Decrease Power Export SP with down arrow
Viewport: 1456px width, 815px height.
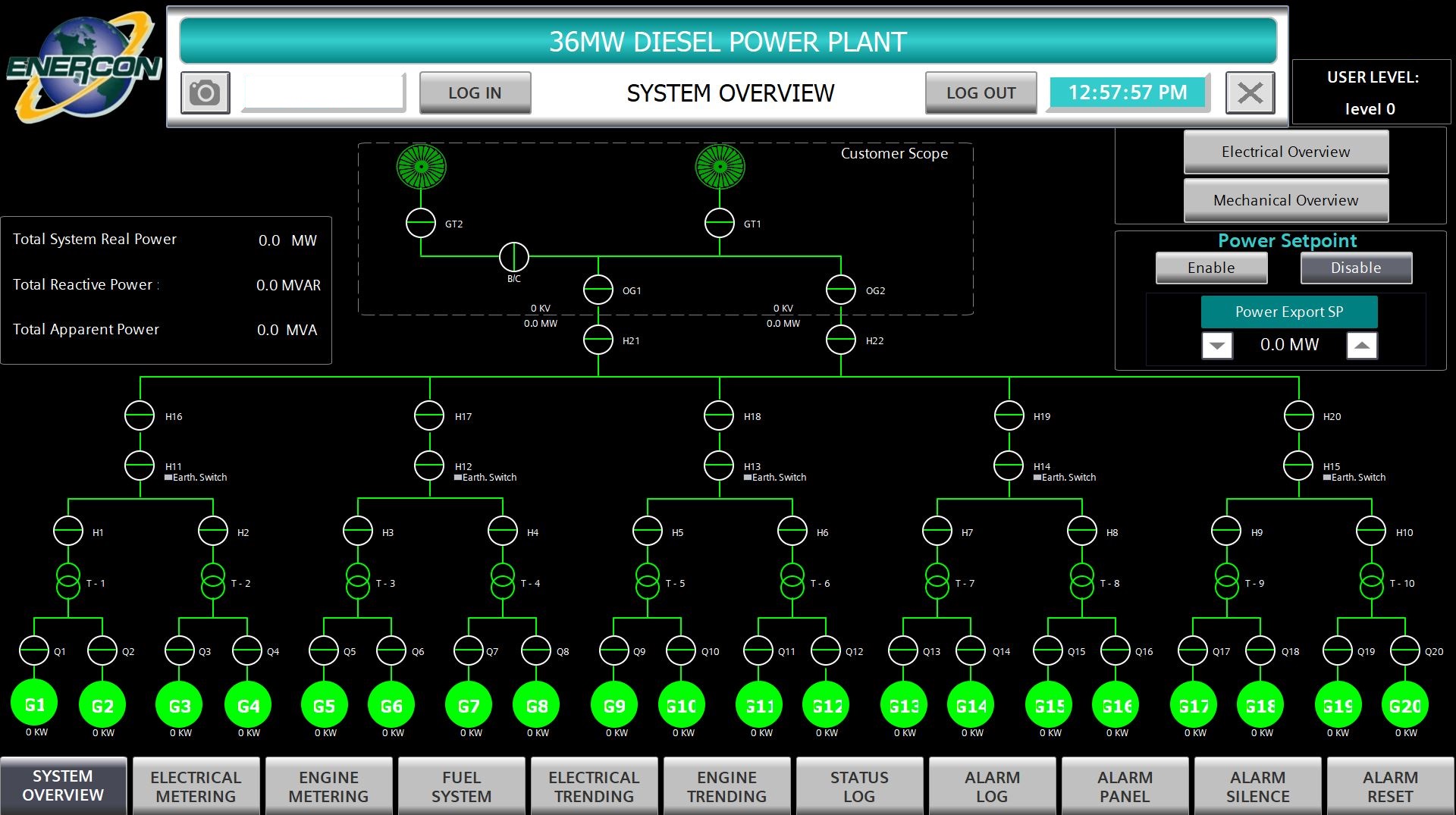tap(1217, 345)
